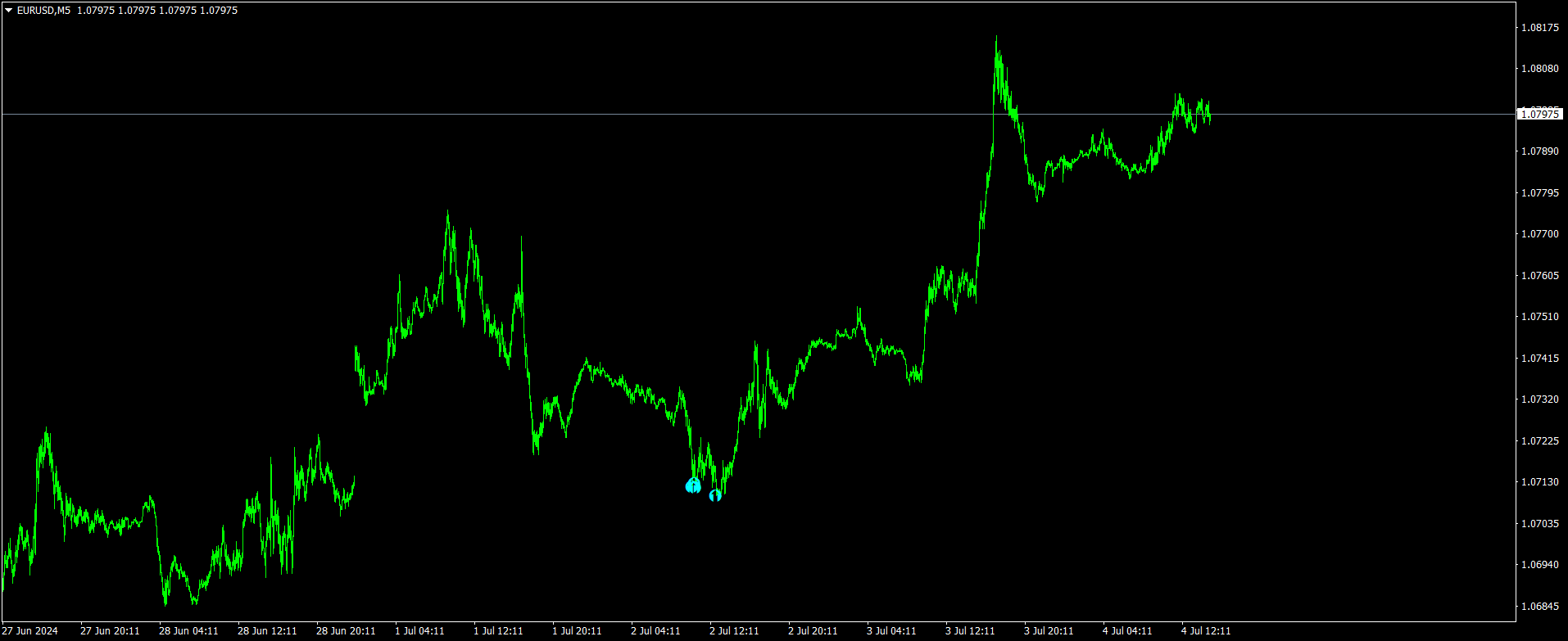Click the 1 Jul 20:11 time label
This screenshot has height=641, width=1568.
pos(577,631)
